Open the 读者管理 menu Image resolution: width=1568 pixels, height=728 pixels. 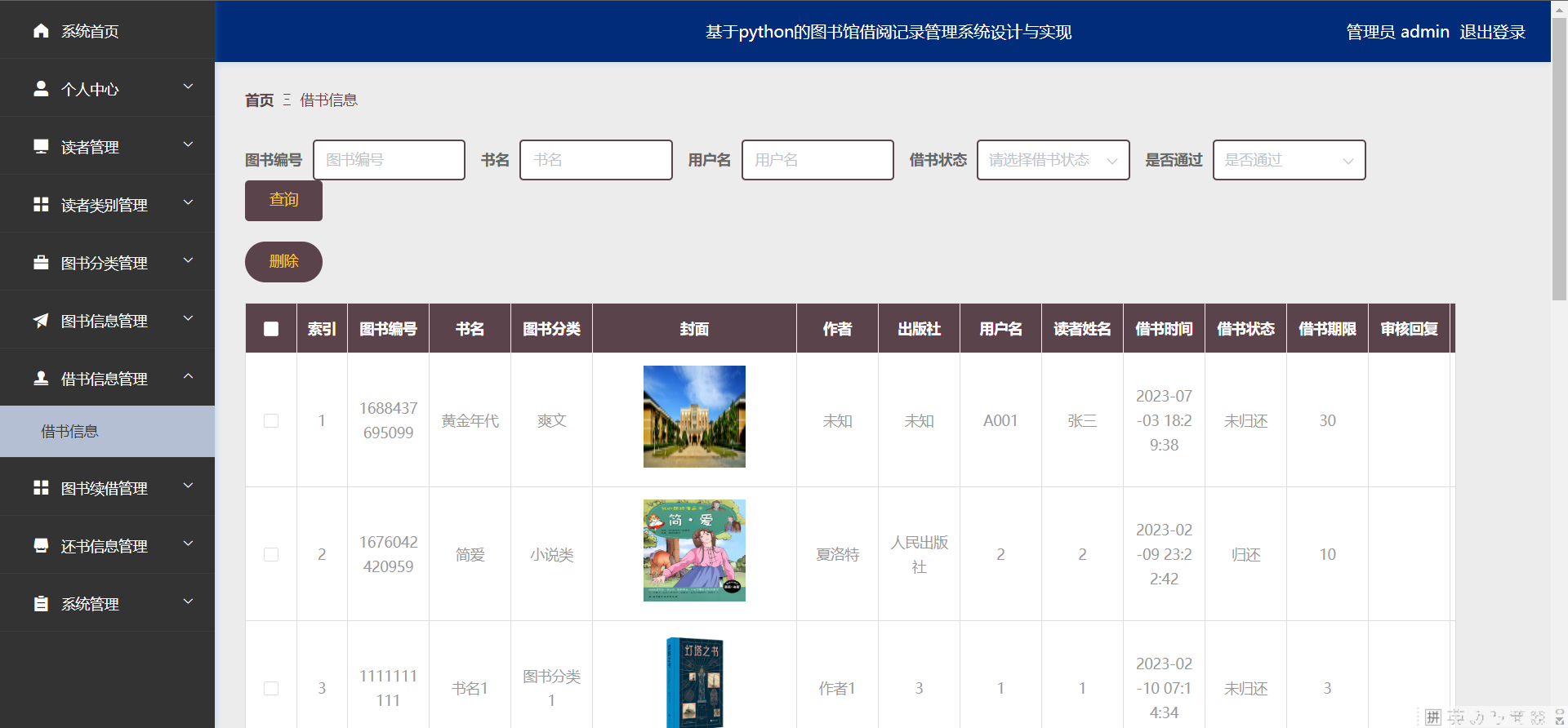tap(107, 147)
